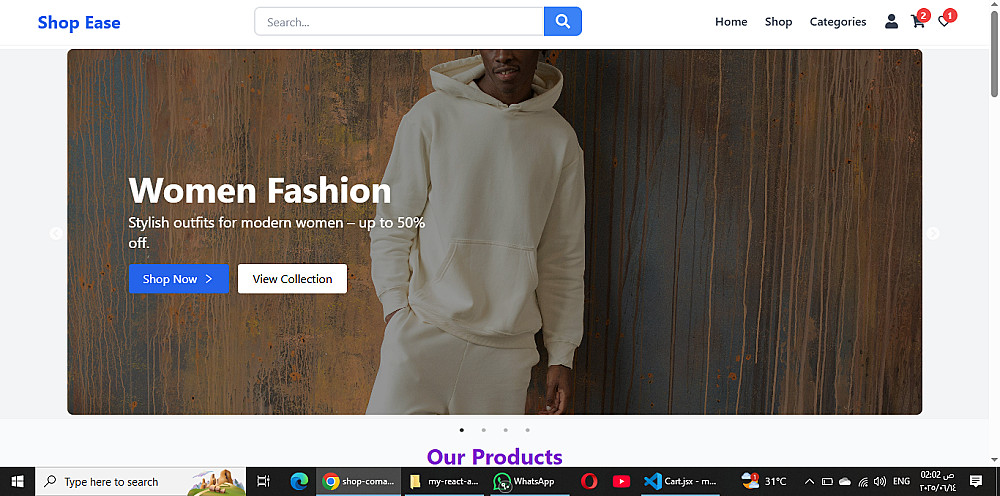
Task: Open the shopping cart icon
Action: tap(917, 22)
